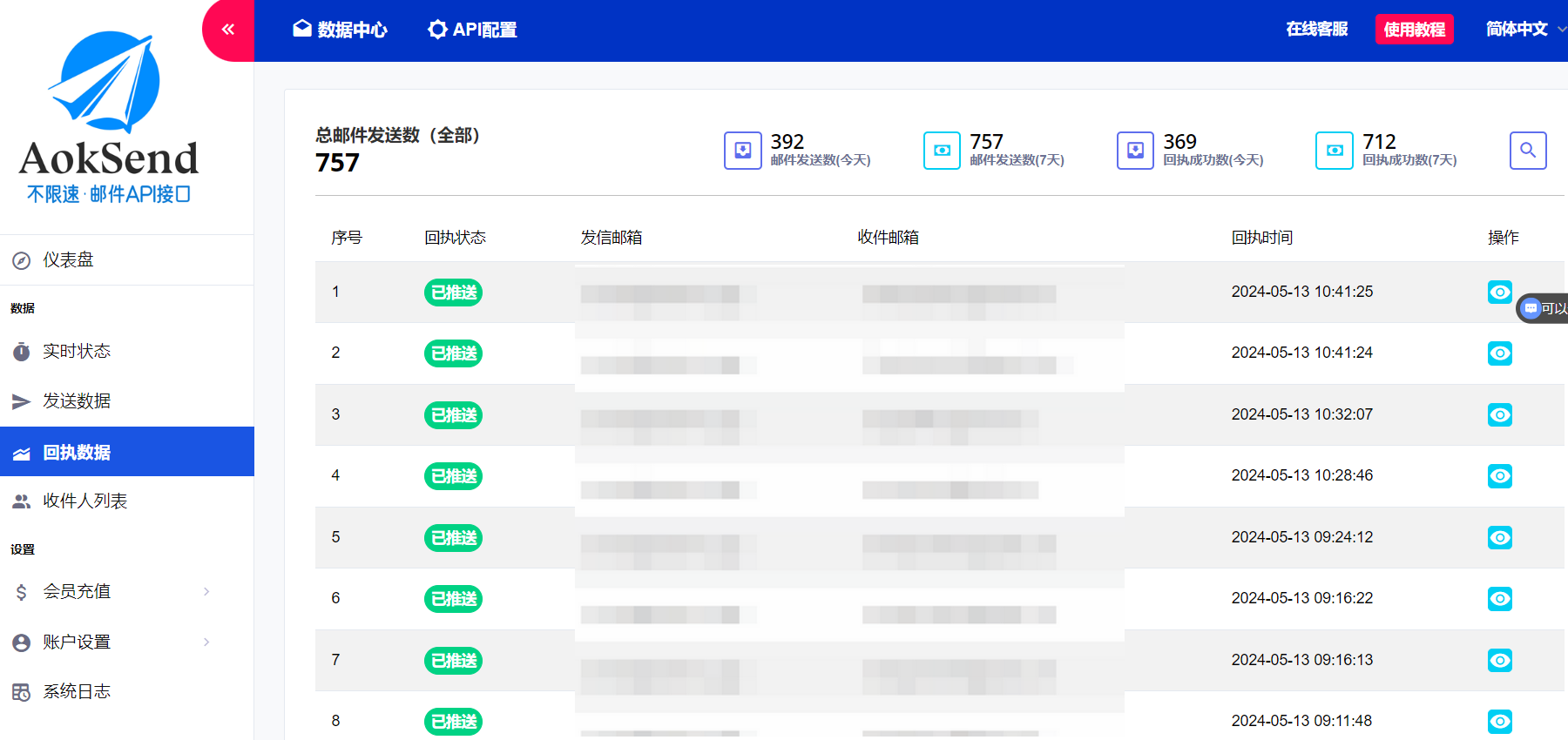Click the 757 emails sent 7-day icon
Viewport: 1568px width, 740px height.
942,151
